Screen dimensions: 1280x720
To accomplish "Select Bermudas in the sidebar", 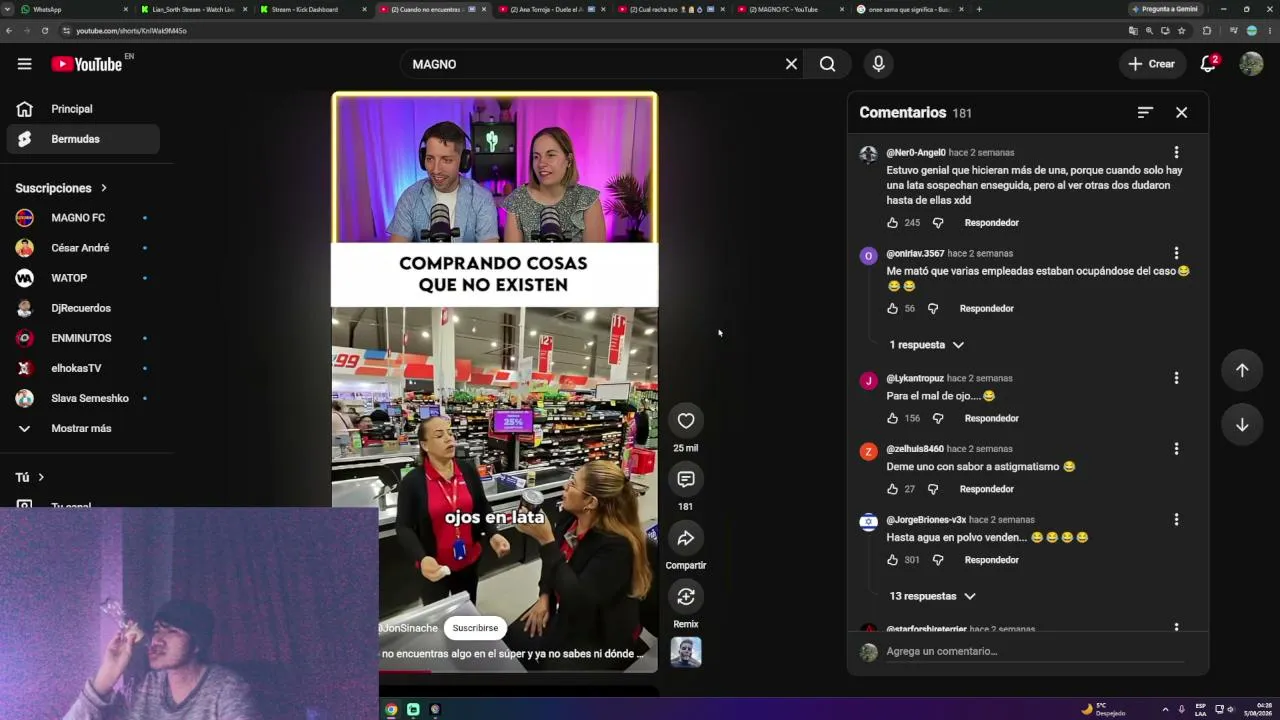I will (x=83, y=139).
